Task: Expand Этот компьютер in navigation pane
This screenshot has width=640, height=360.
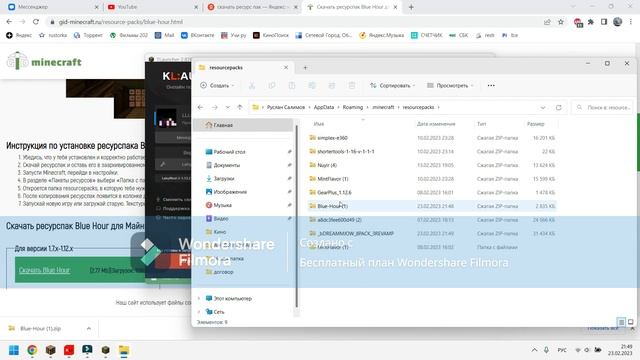Action: [199, 298]
